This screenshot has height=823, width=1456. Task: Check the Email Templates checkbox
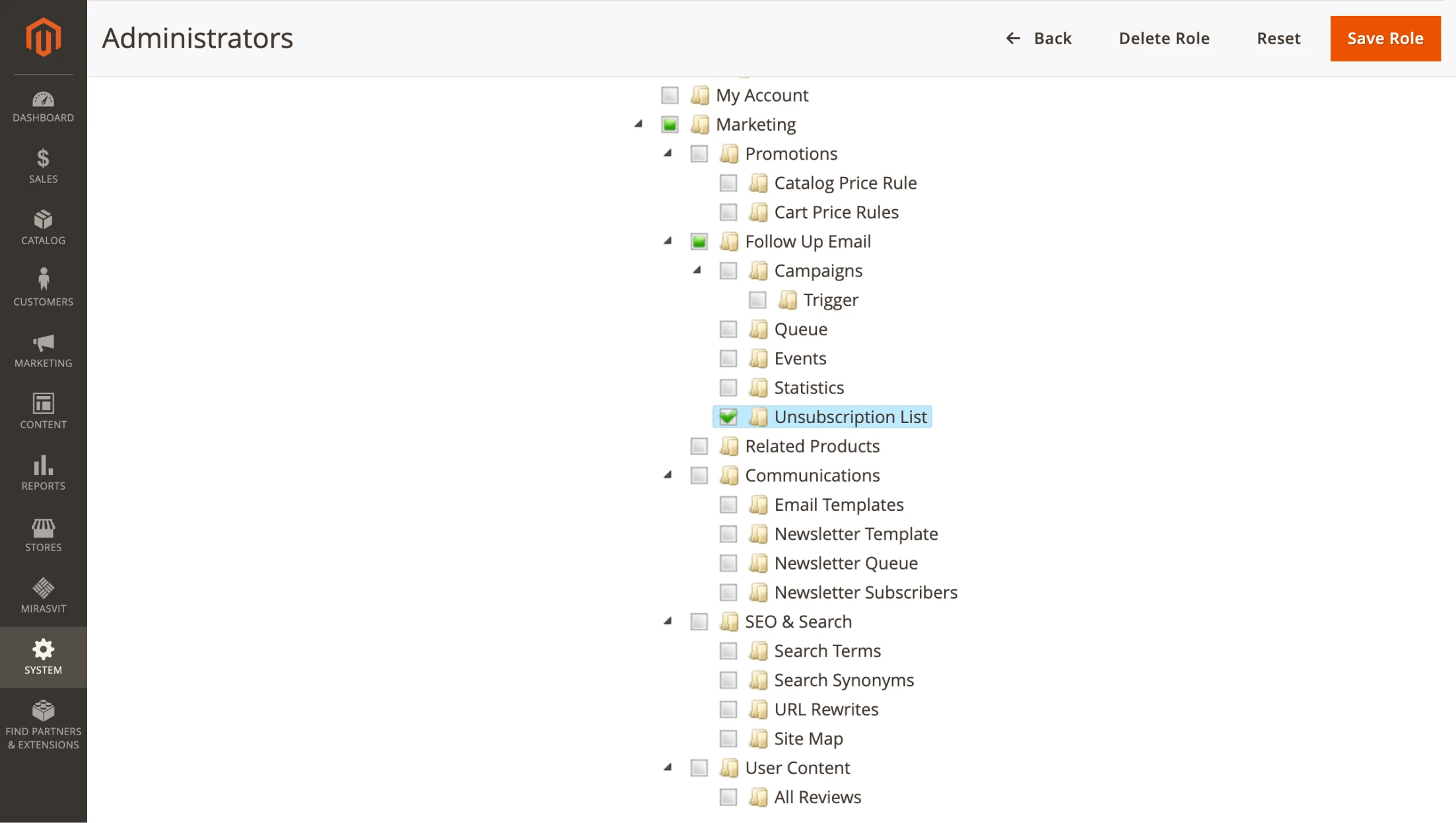[x=728, y=504]
